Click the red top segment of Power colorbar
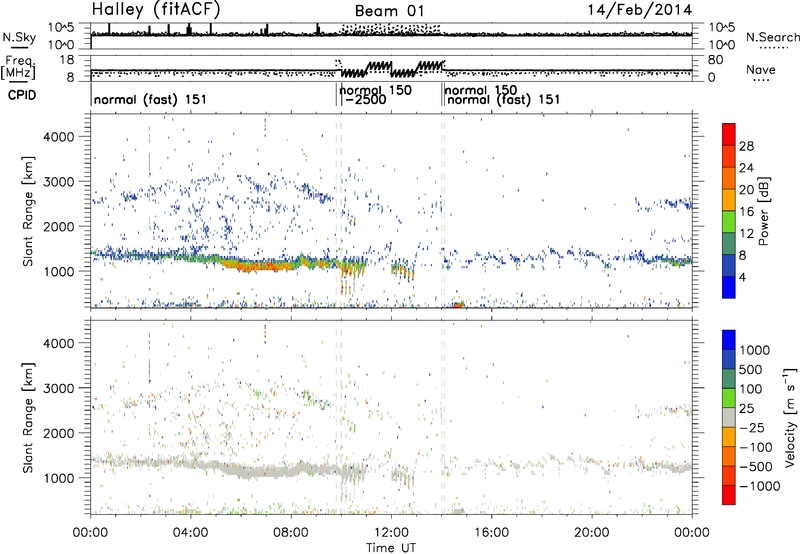Image resolution: width=800 pixels, height=554 pixels. pyautogui.click(x=729, y=134)
